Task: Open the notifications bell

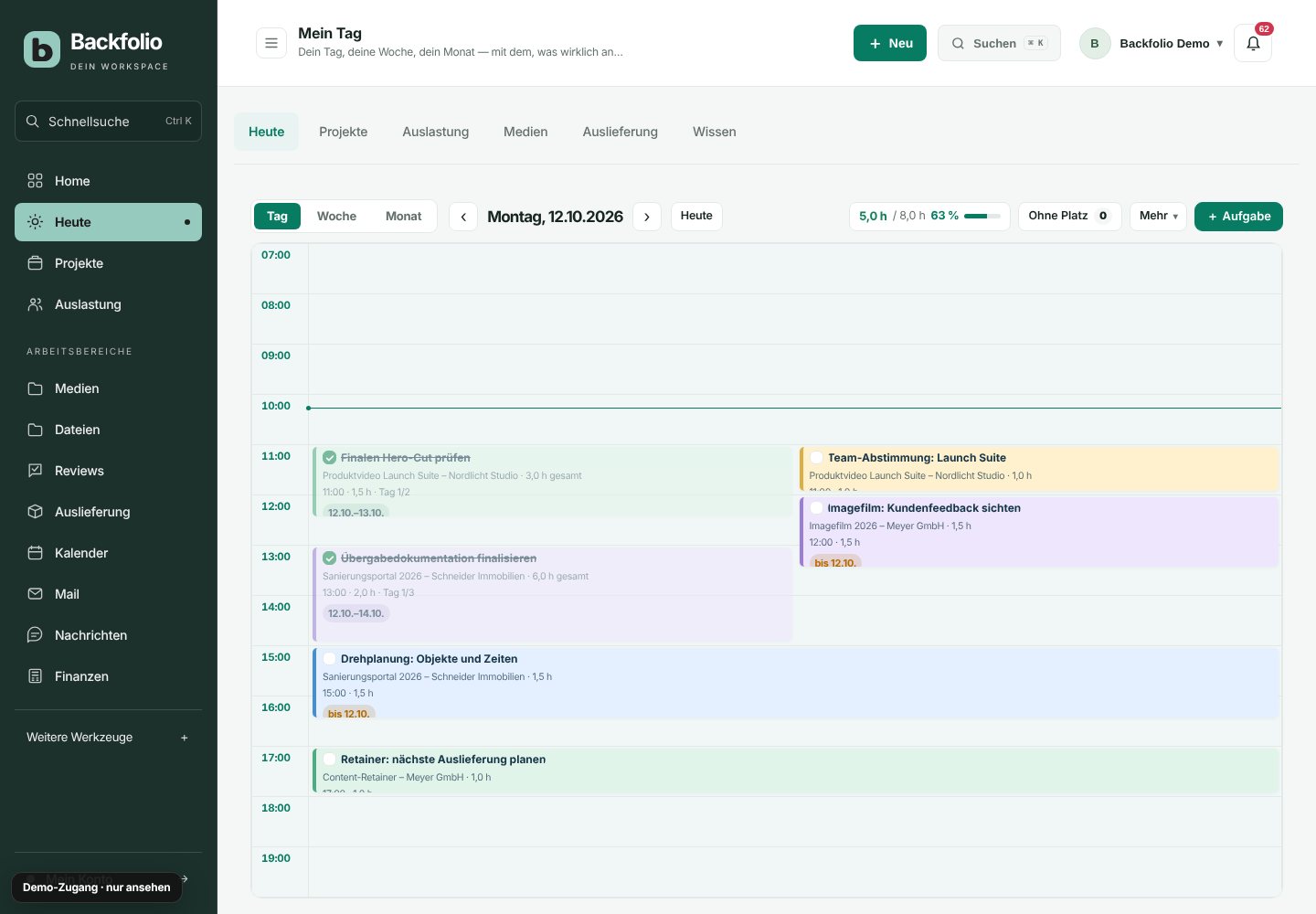Action: pyautogui.click(x=1253, y=43)
